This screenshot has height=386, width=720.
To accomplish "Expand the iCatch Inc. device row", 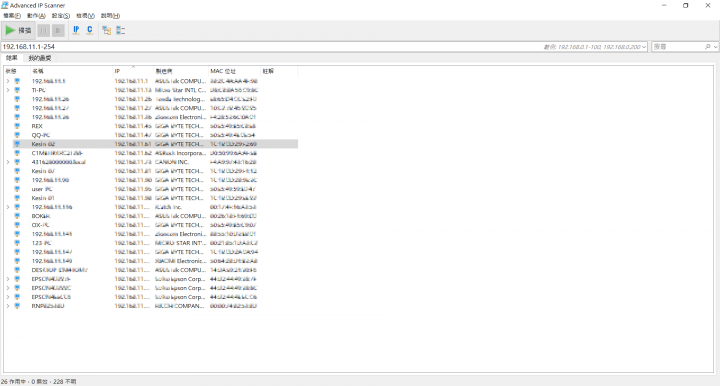I will pyautogui.click(x=8, y=207).
